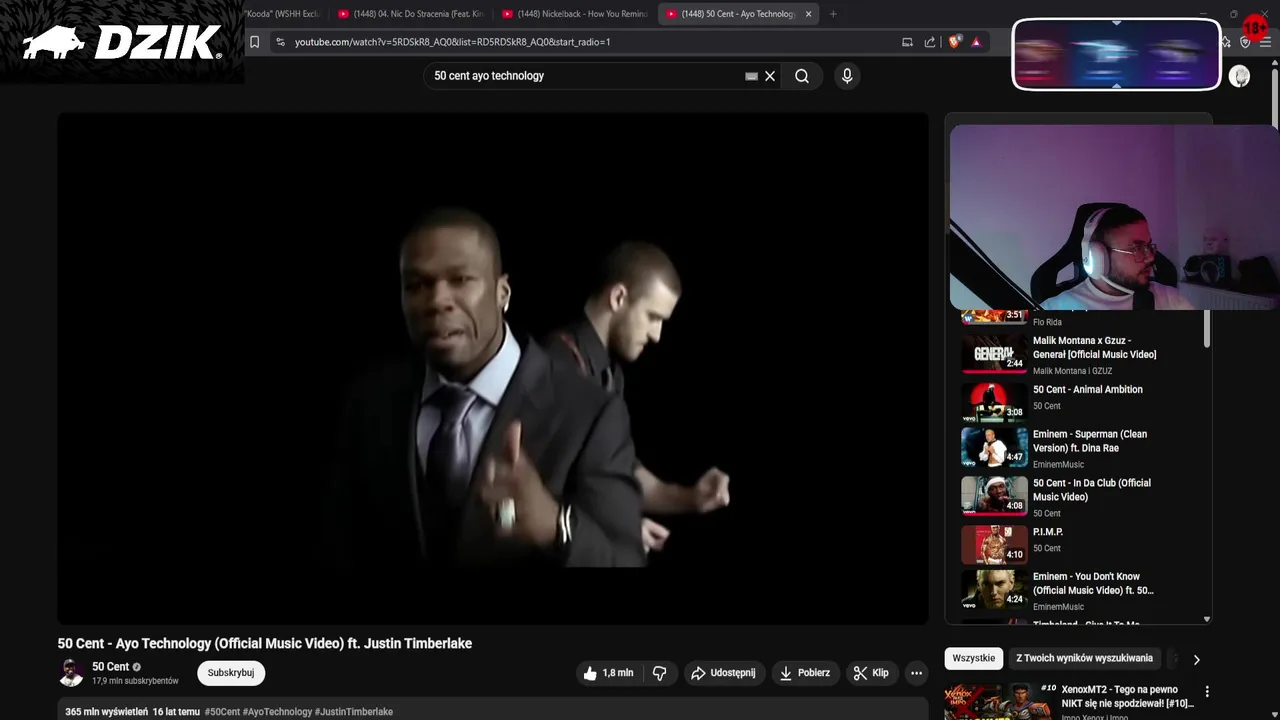Click the video player area
The image size is (1280, 720).
coord(493,368)
